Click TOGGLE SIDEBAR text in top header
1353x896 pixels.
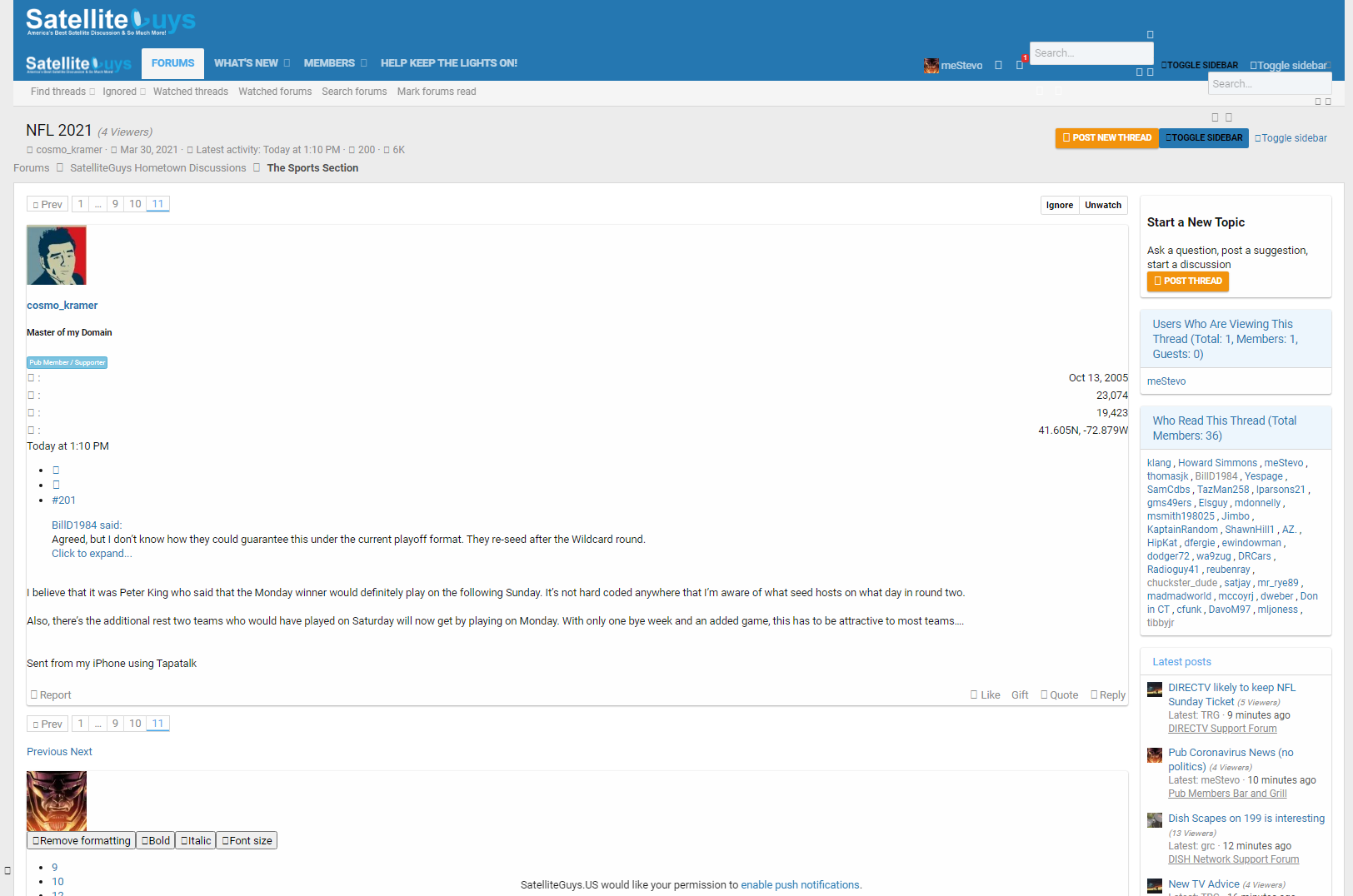[1200, 65]
